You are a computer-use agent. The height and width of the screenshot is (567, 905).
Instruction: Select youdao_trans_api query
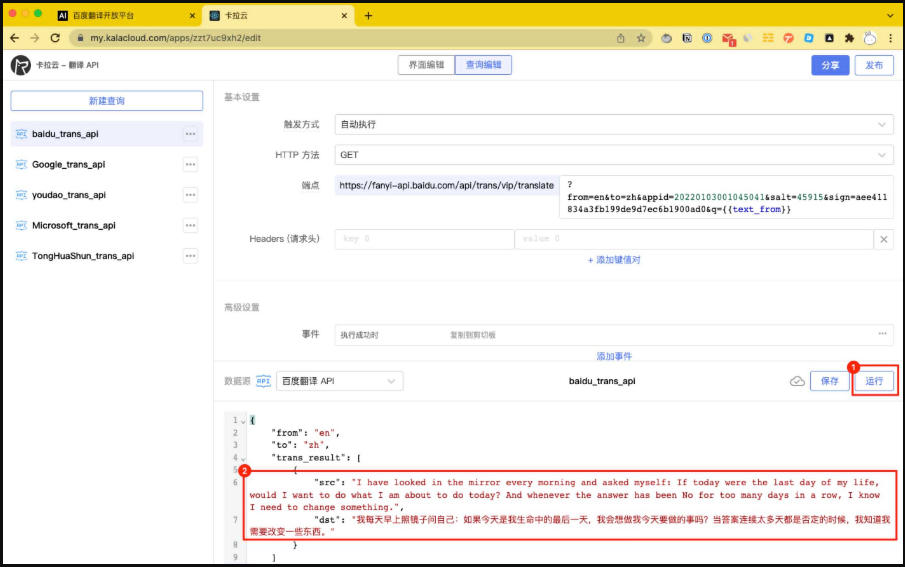pyautogui.click(x=69, y=195)
